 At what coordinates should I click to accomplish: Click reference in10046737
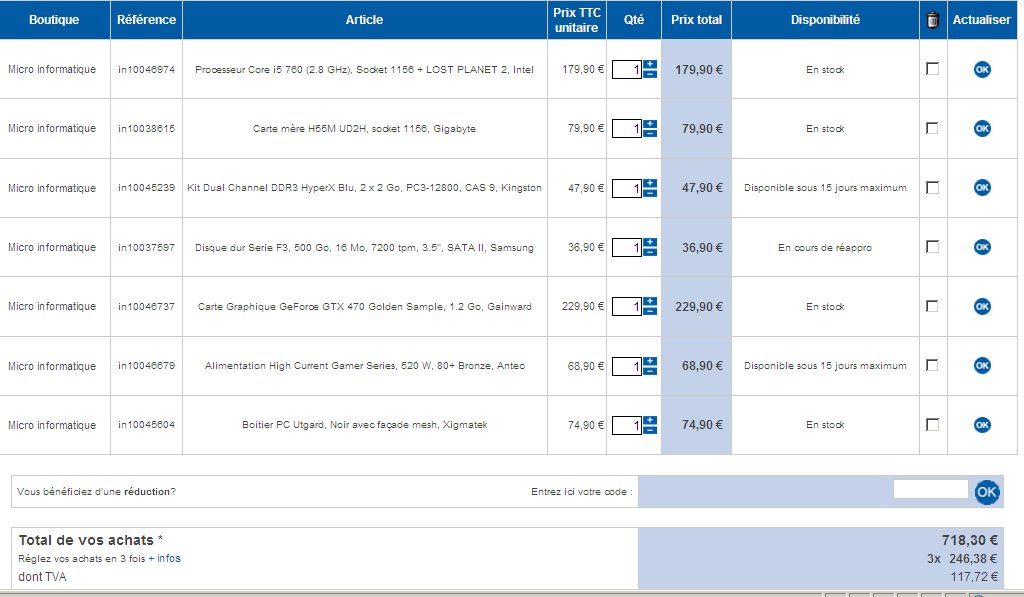pyautogui.click(x=146, y=306)
